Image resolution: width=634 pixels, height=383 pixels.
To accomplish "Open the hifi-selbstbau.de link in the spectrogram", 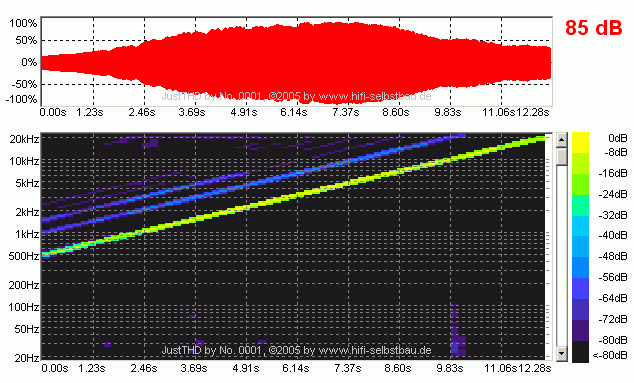I will coord(375,350).
